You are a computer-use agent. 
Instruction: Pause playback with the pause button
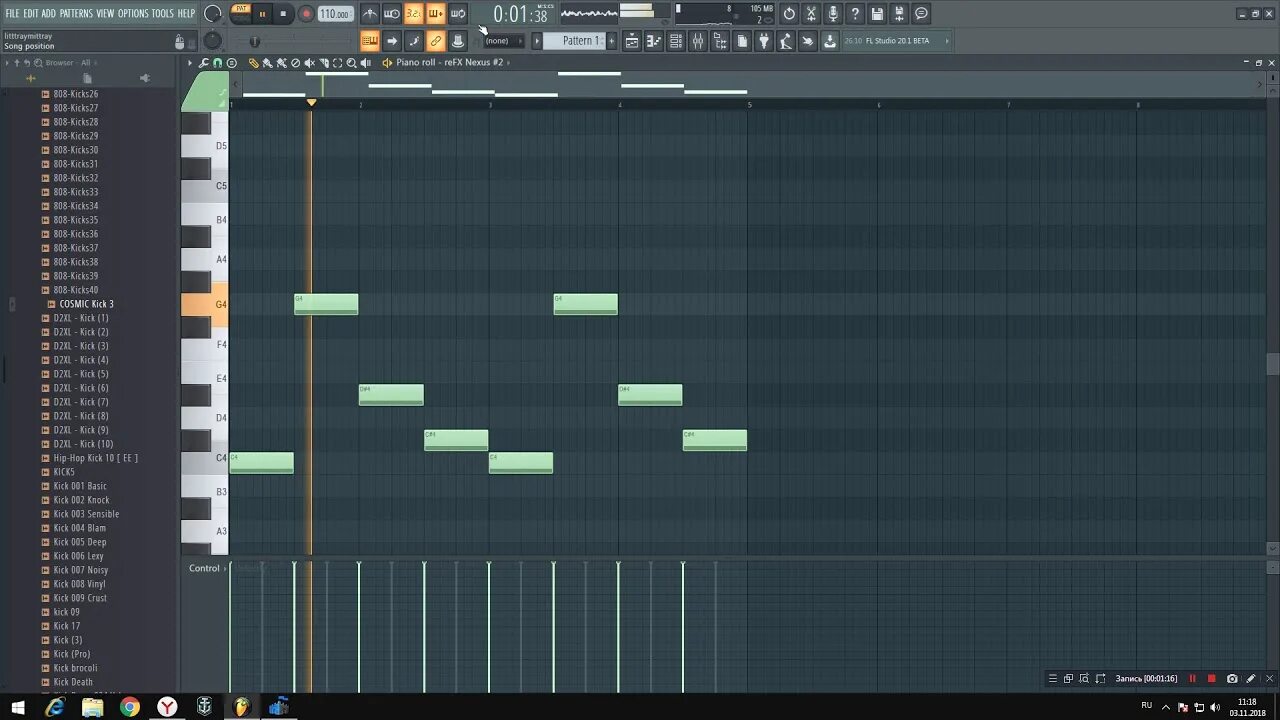click(262, 14)
